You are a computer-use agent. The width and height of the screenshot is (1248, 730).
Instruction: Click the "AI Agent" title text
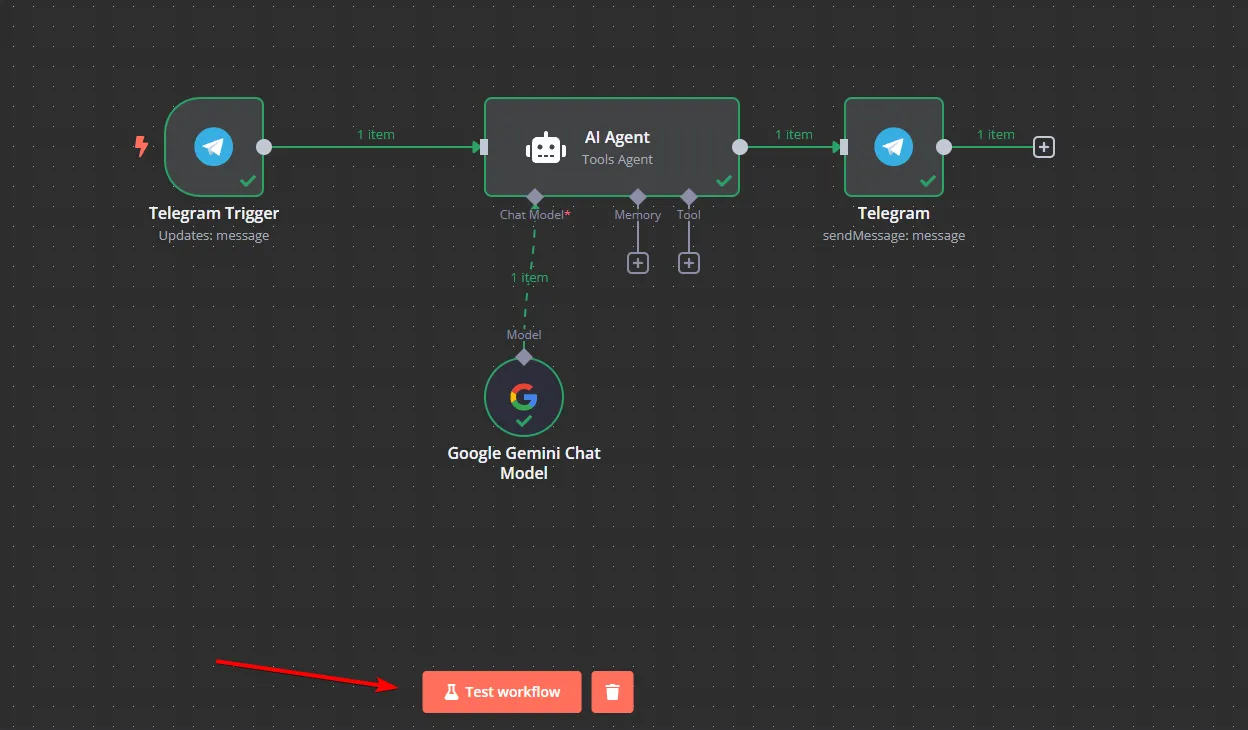[x=617, y=137]
